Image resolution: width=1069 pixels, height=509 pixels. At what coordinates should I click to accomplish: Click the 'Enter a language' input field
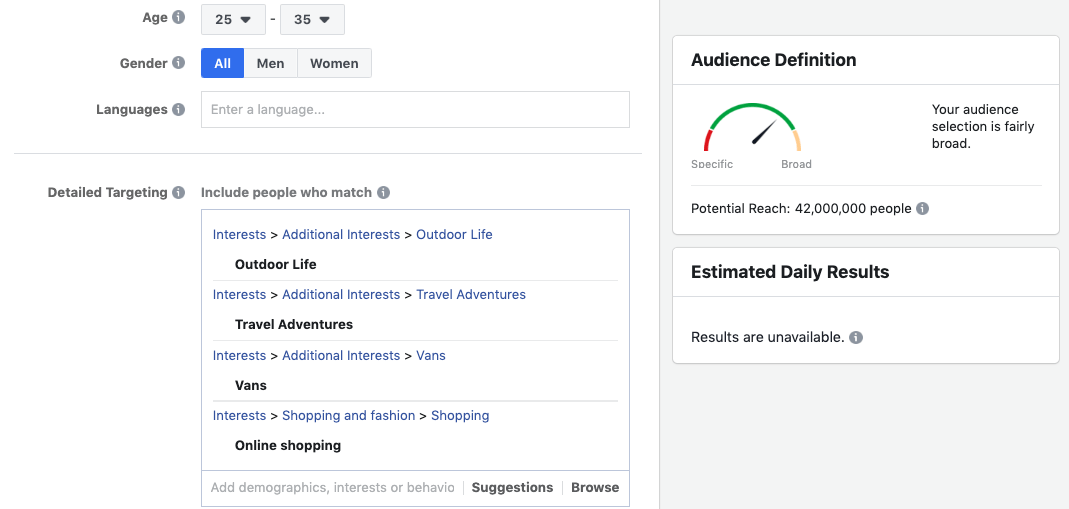click(415, 109)
